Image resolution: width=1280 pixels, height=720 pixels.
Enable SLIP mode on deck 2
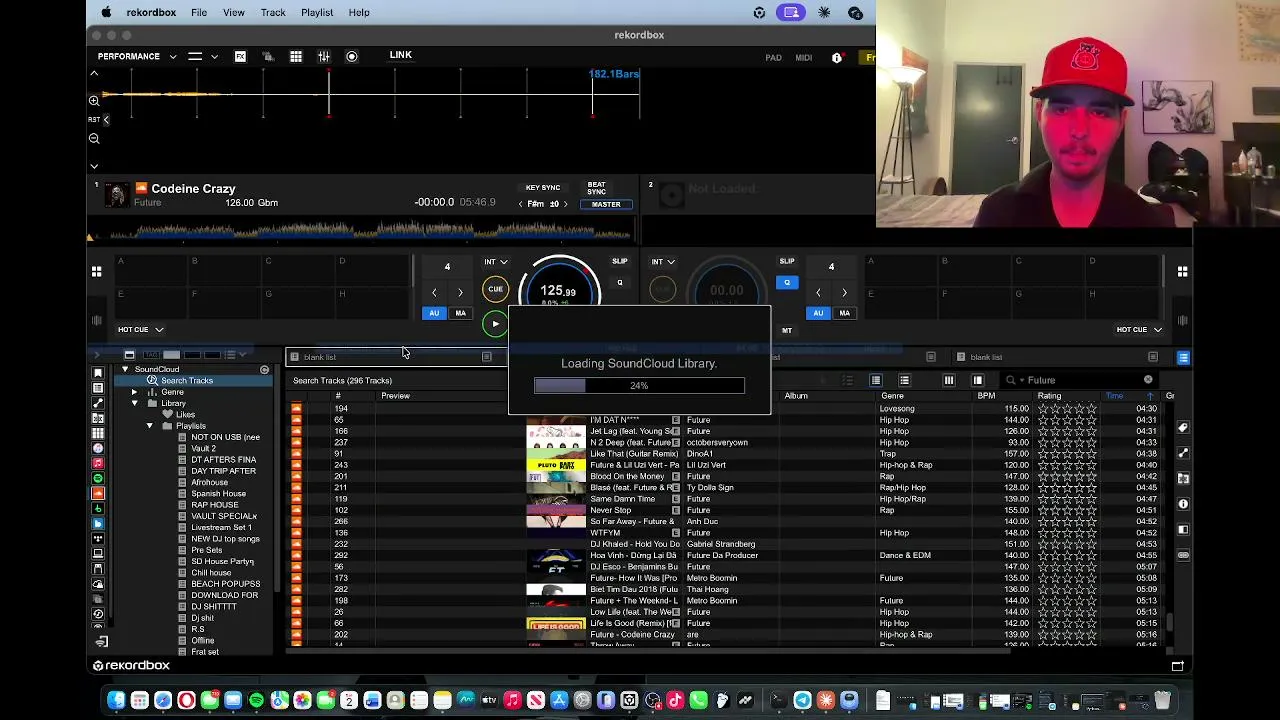pos(787,262)
